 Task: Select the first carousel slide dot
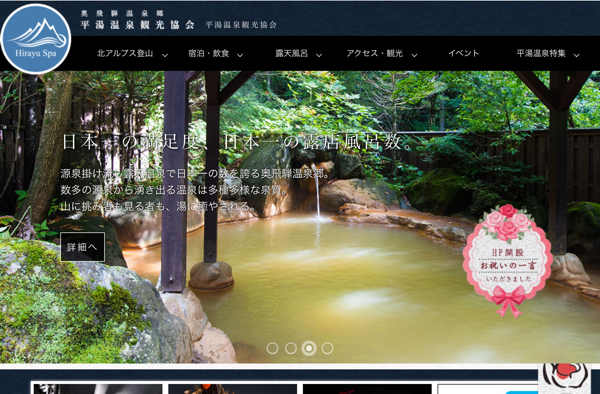272,348
